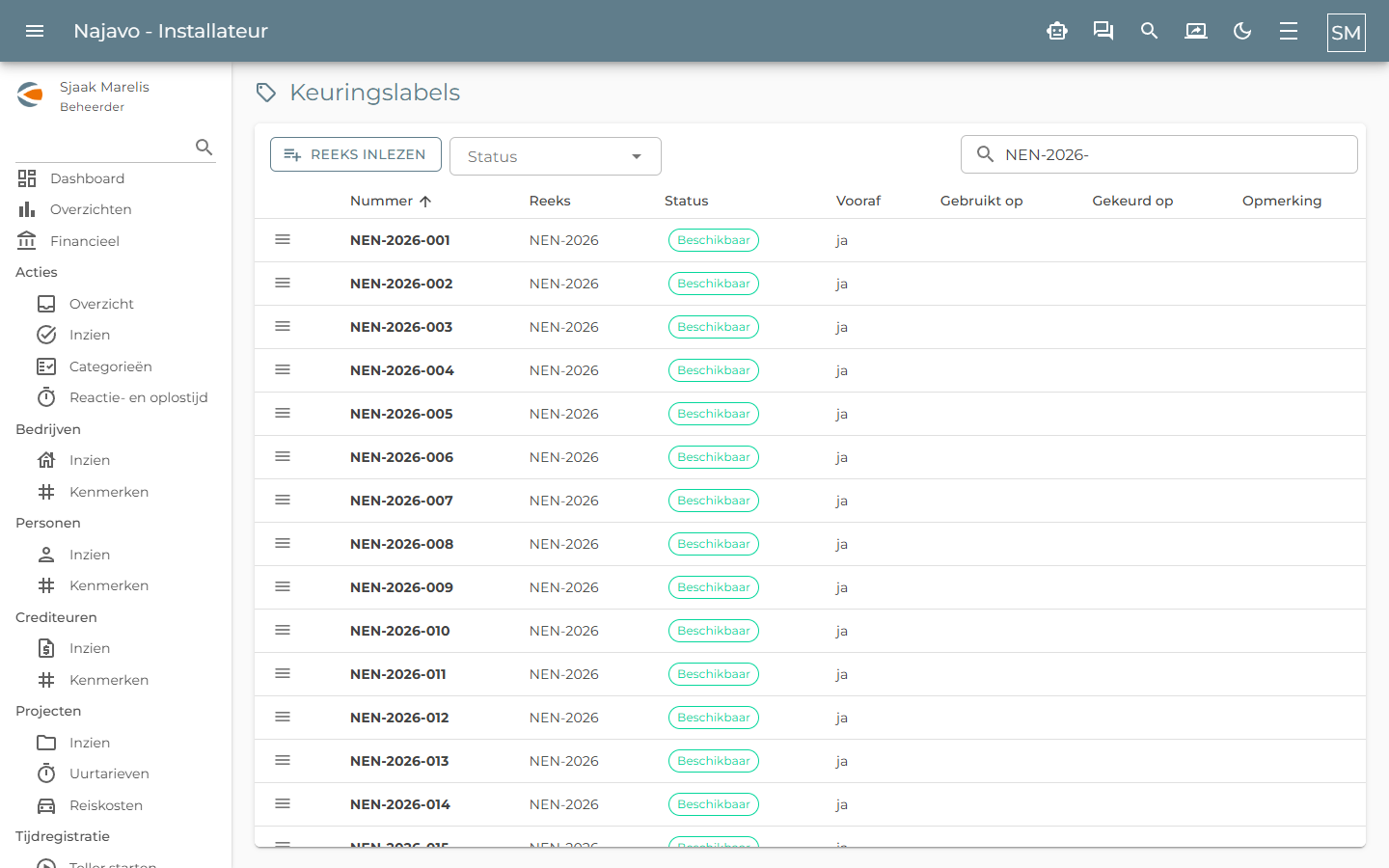The width and height of the screenshot is (1389, 868).
Task: Open the chat messages icon
Action: [x=1103, y=31]
